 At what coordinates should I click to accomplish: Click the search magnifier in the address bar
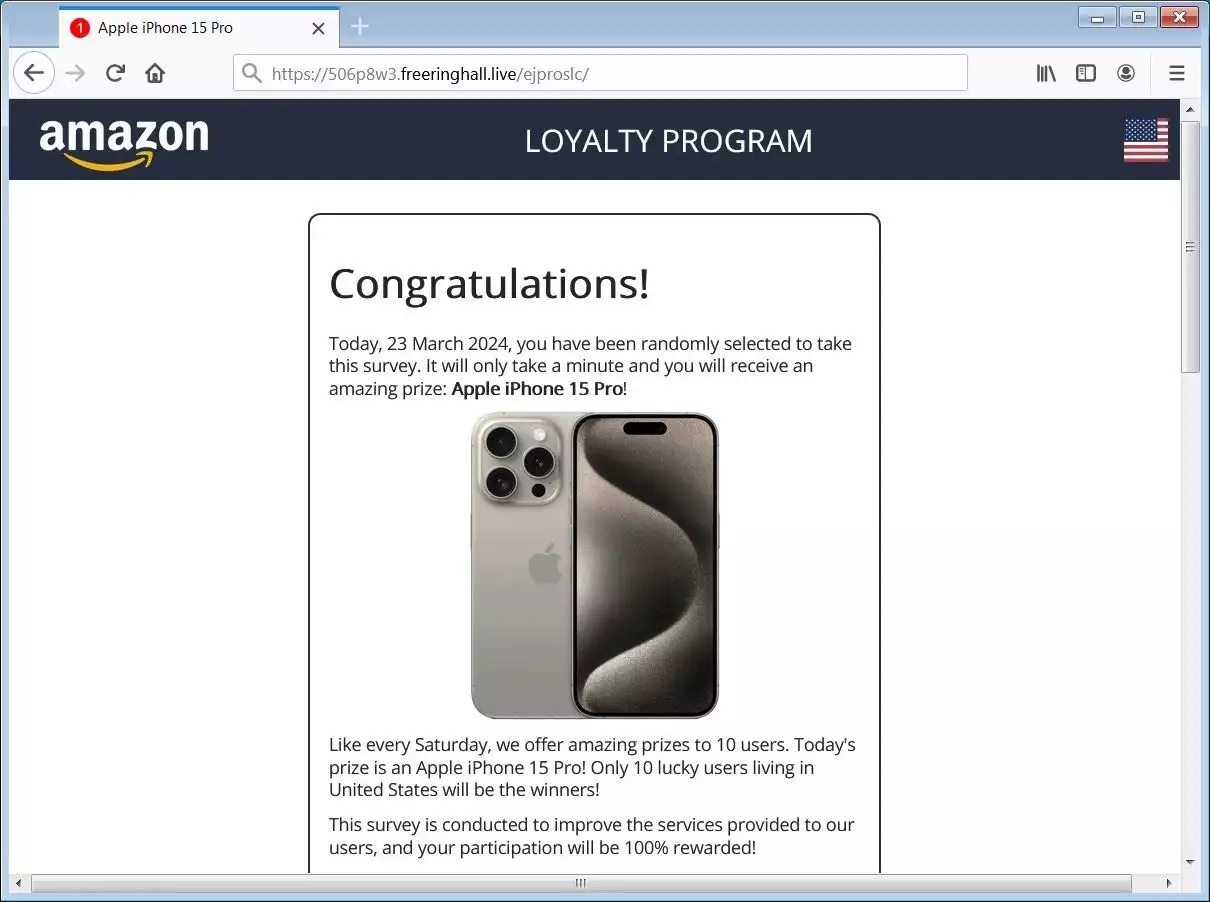click(252, 73)
